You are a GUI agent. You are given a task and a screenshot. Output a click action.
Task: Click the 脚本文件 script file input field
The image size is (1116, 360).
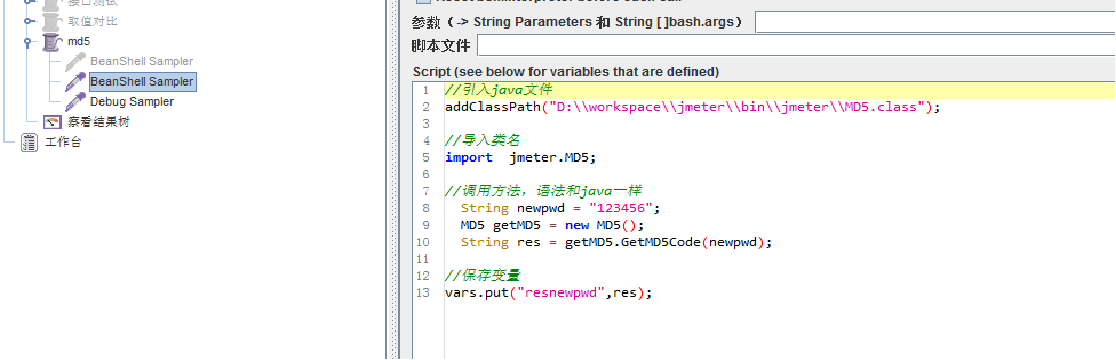click(796, 46)
